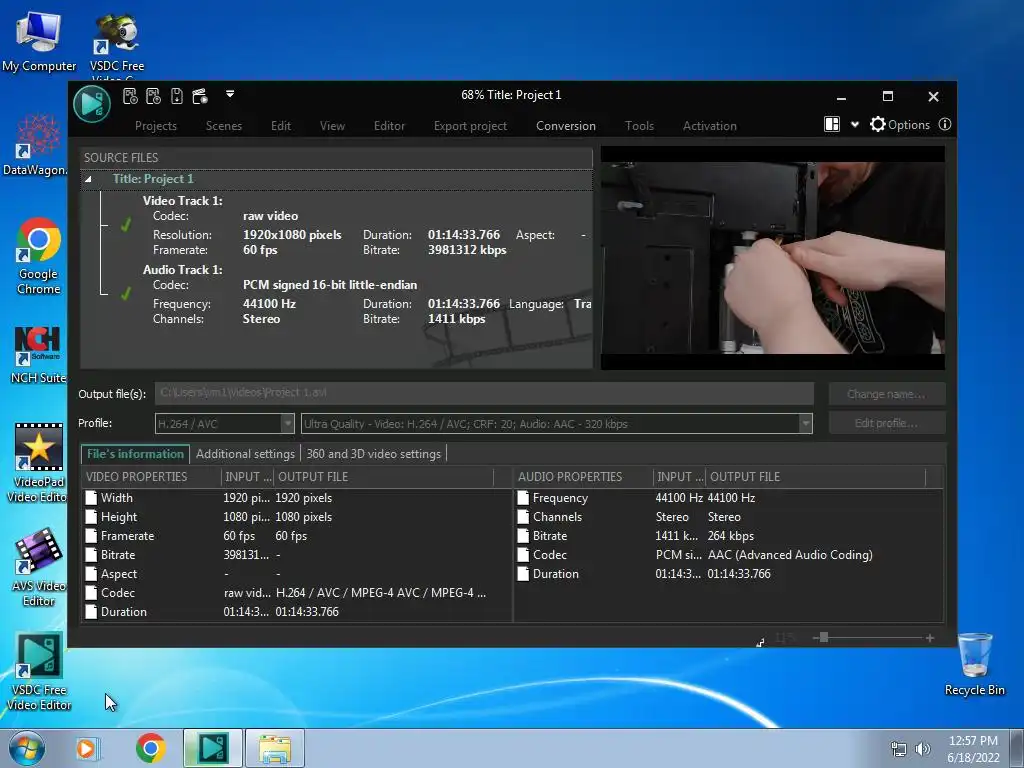1024x768 pixels.
Task: Open the Projects menu tab
Action: [155, 125]
